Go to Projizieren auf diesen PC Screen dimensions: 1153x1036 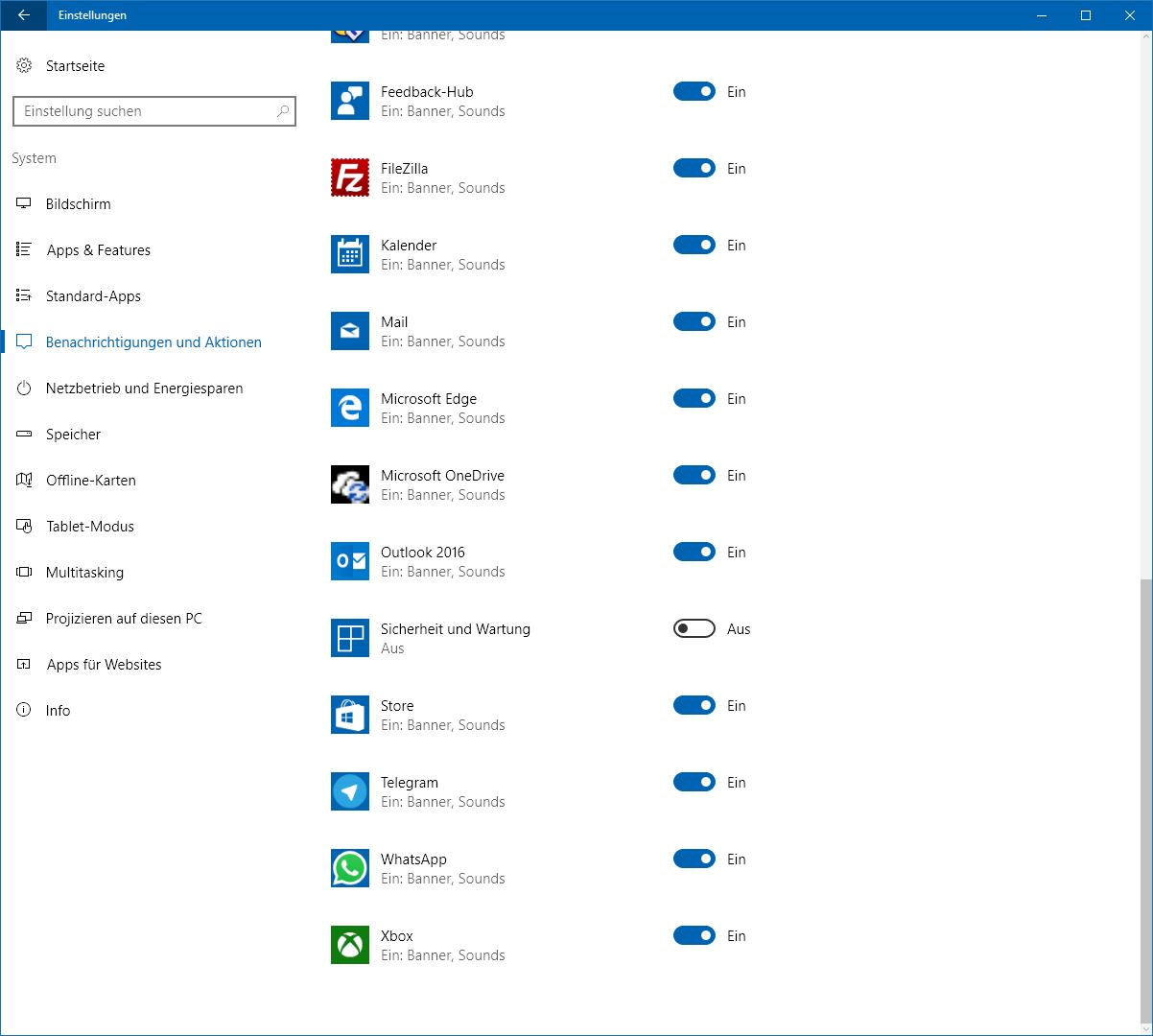153,619
